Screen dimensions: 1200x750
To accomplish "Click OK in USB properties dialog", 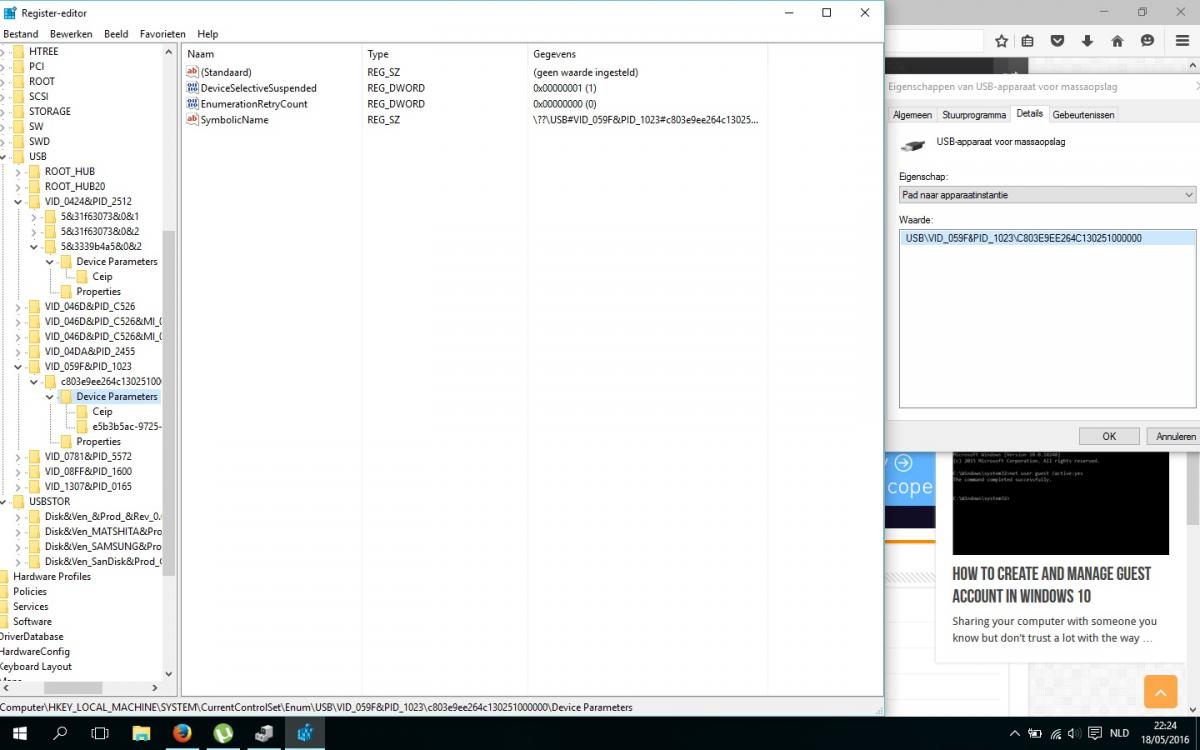I will (x=1109, y=436).
